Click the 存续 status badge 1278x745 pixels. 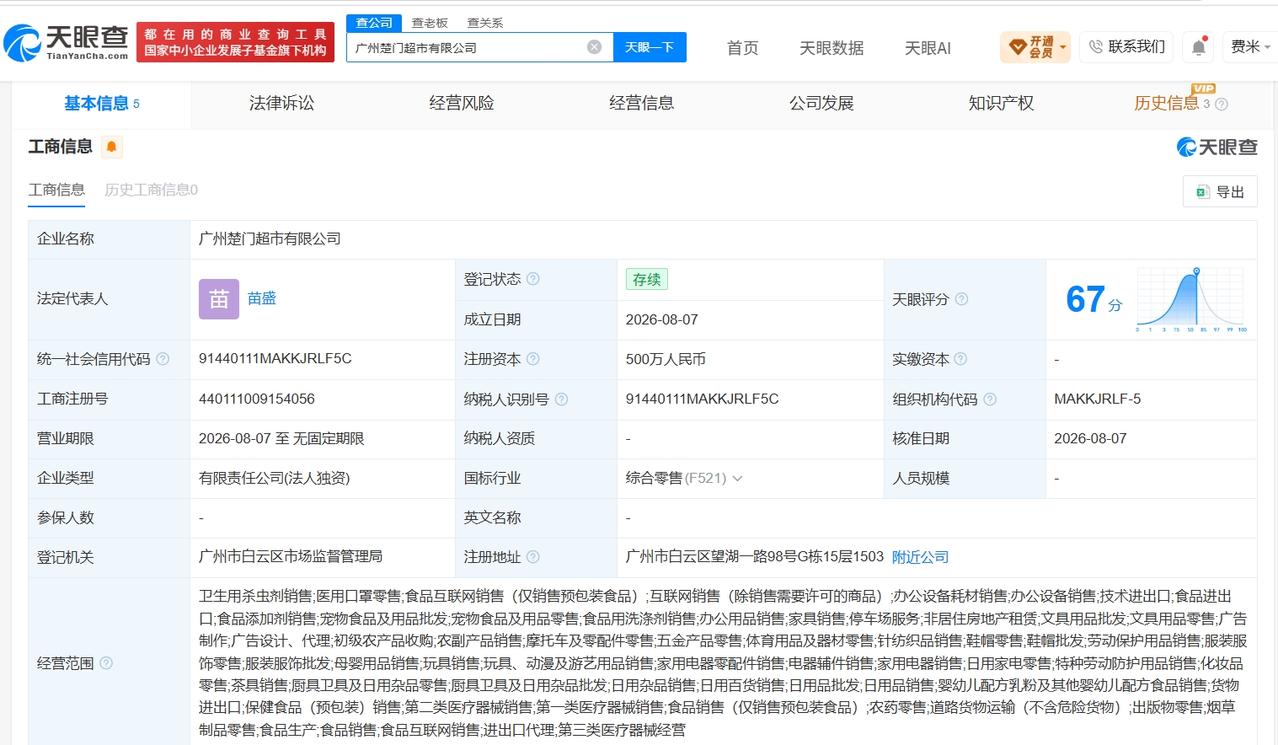click(646, 279)
